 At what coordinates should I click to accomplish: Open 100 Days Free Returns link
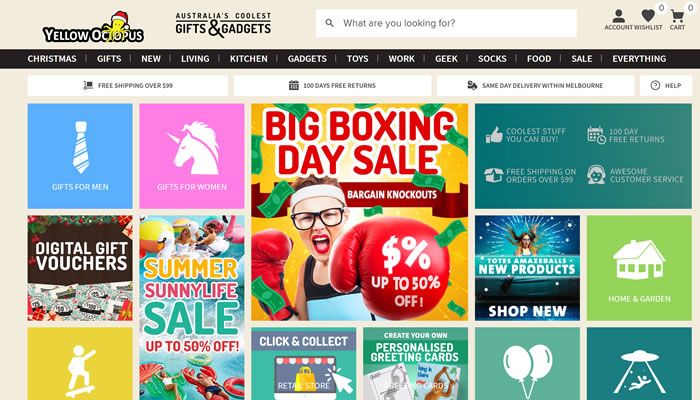333,85
